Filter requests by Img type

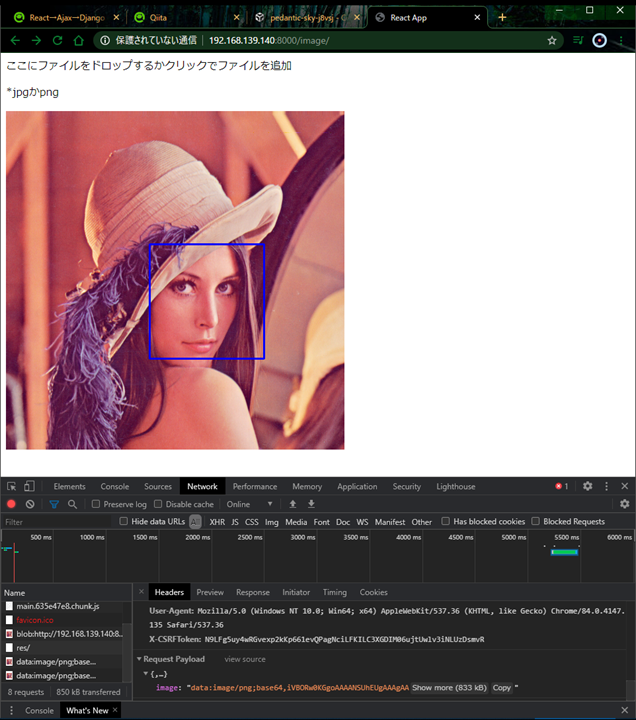(x=271, y=522)
